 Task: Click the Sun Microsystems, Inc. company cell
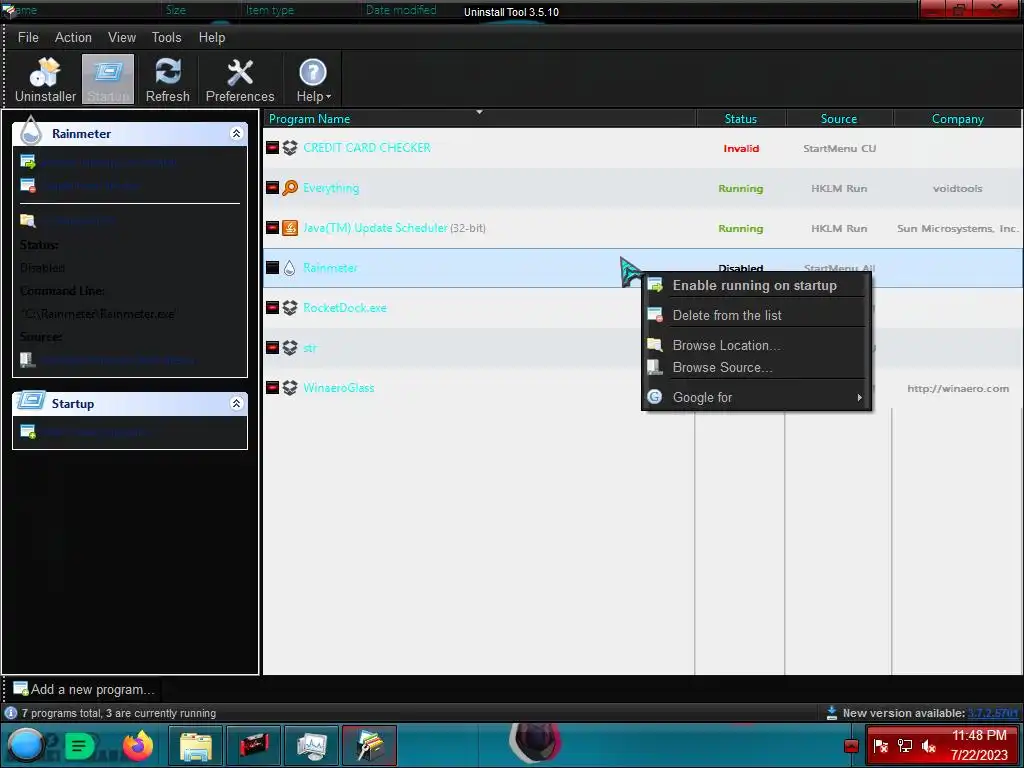957,228
